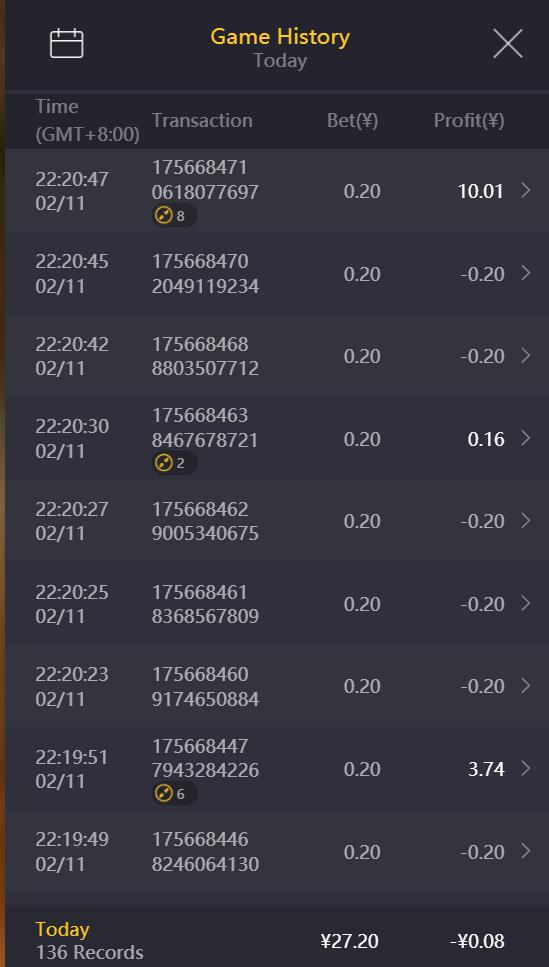
Task: Expand the 22:19:49 record chevron
Action: (526, 852)
